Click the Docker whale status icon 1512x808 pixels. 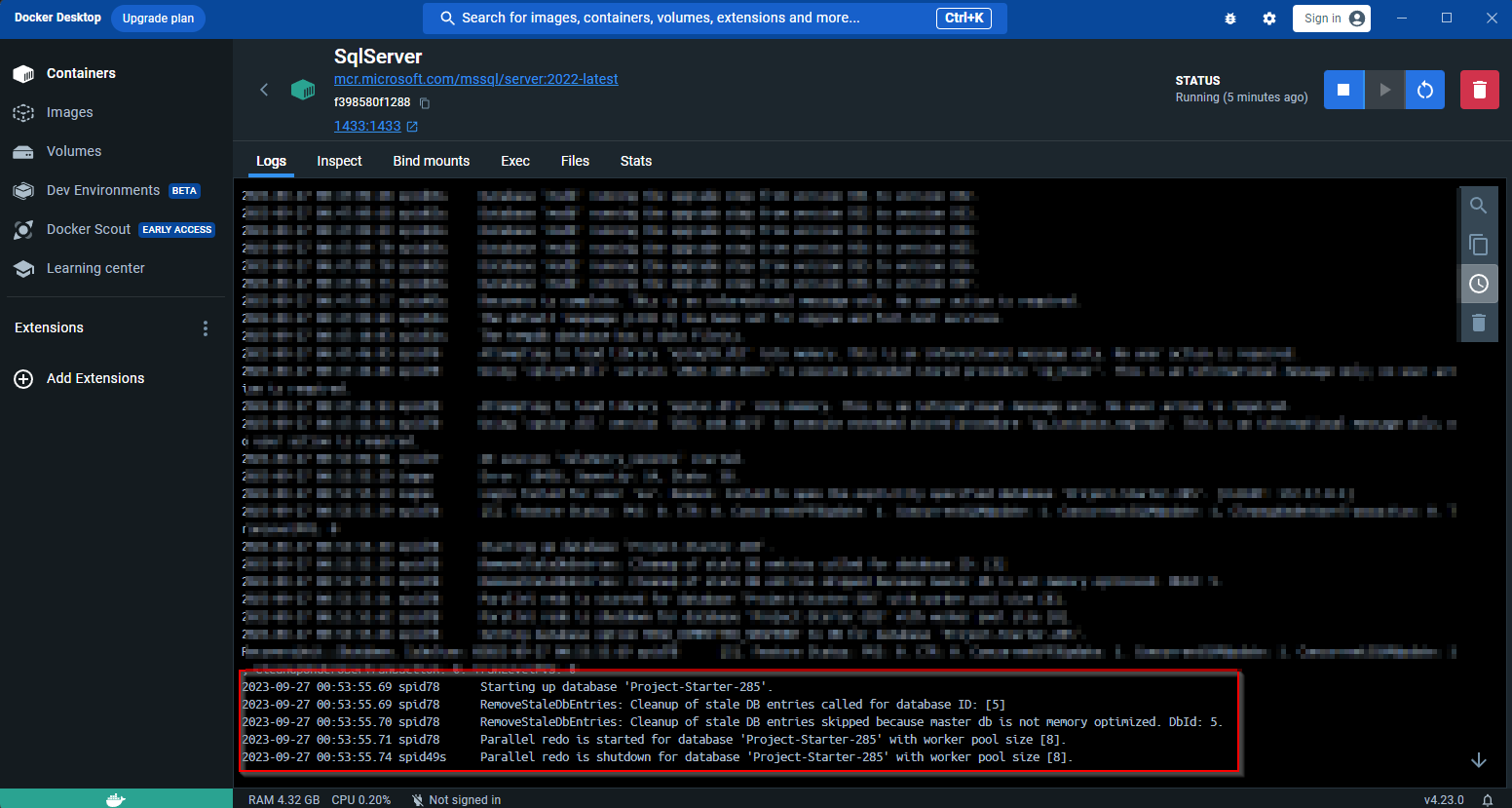(x=116, y=799)
